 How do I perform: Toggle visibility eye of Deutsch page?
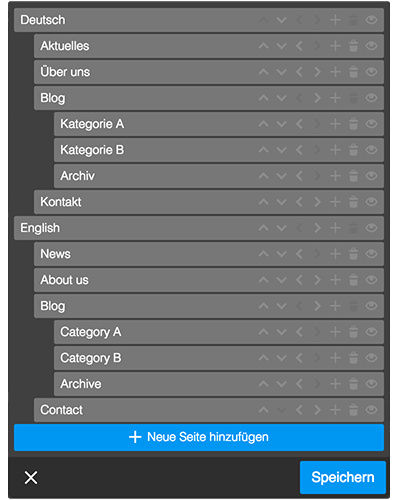point(371,20)
